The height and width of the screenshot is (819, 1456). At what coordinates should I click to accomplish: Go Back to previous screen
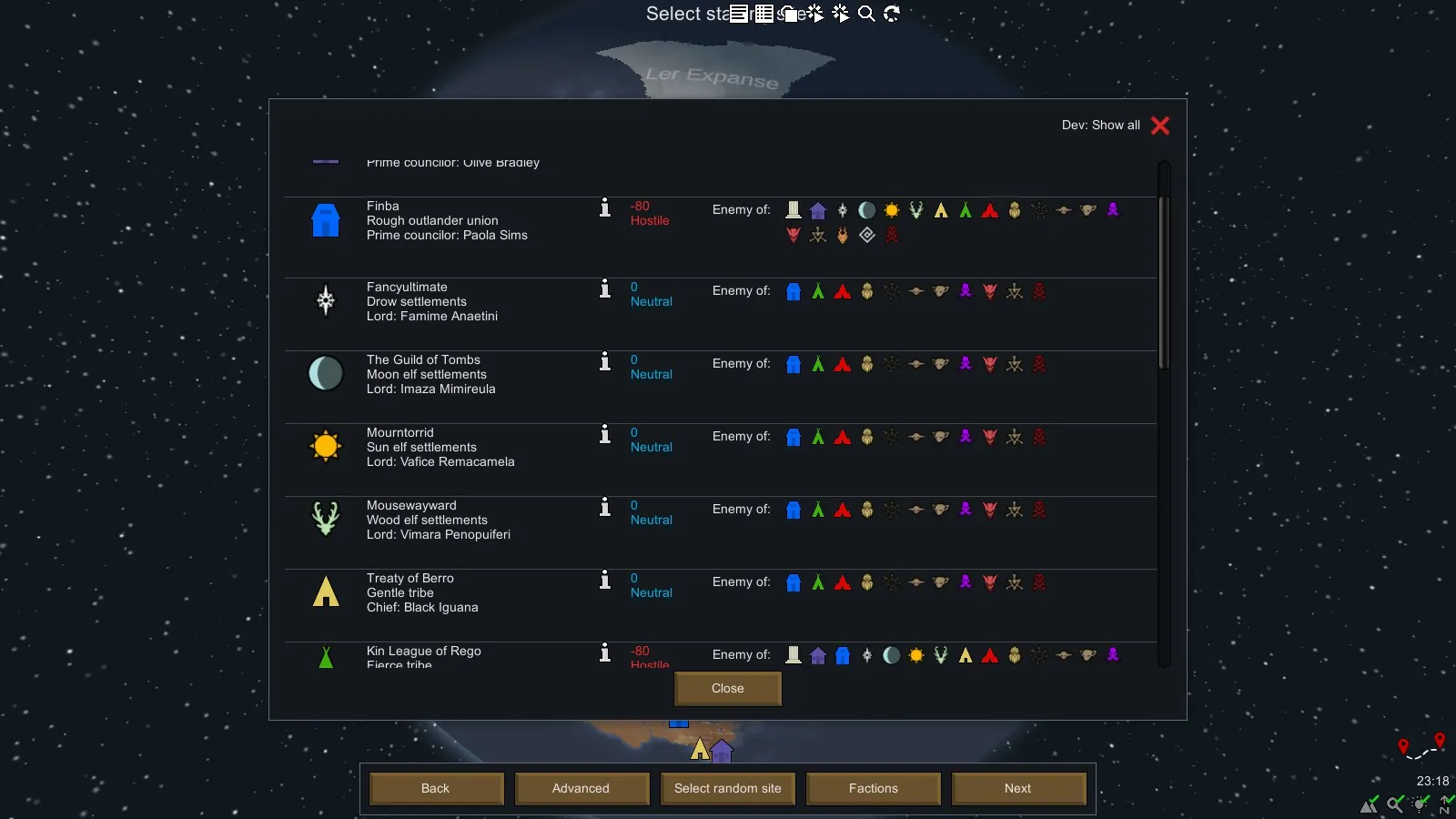tap(436, 788)
